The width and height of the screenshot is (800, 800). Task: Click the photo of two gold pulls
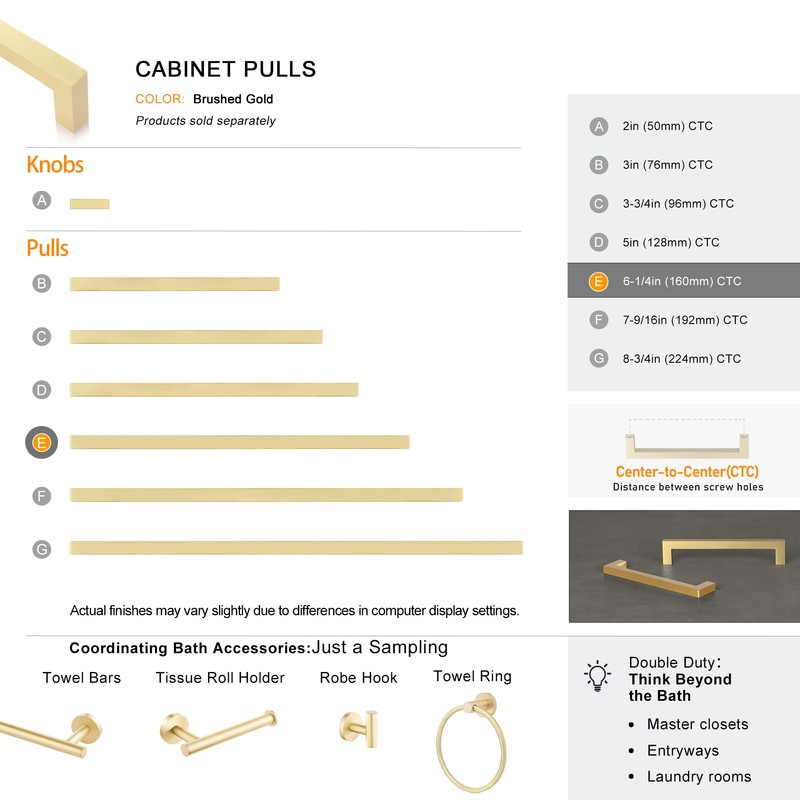coord(684,566)
